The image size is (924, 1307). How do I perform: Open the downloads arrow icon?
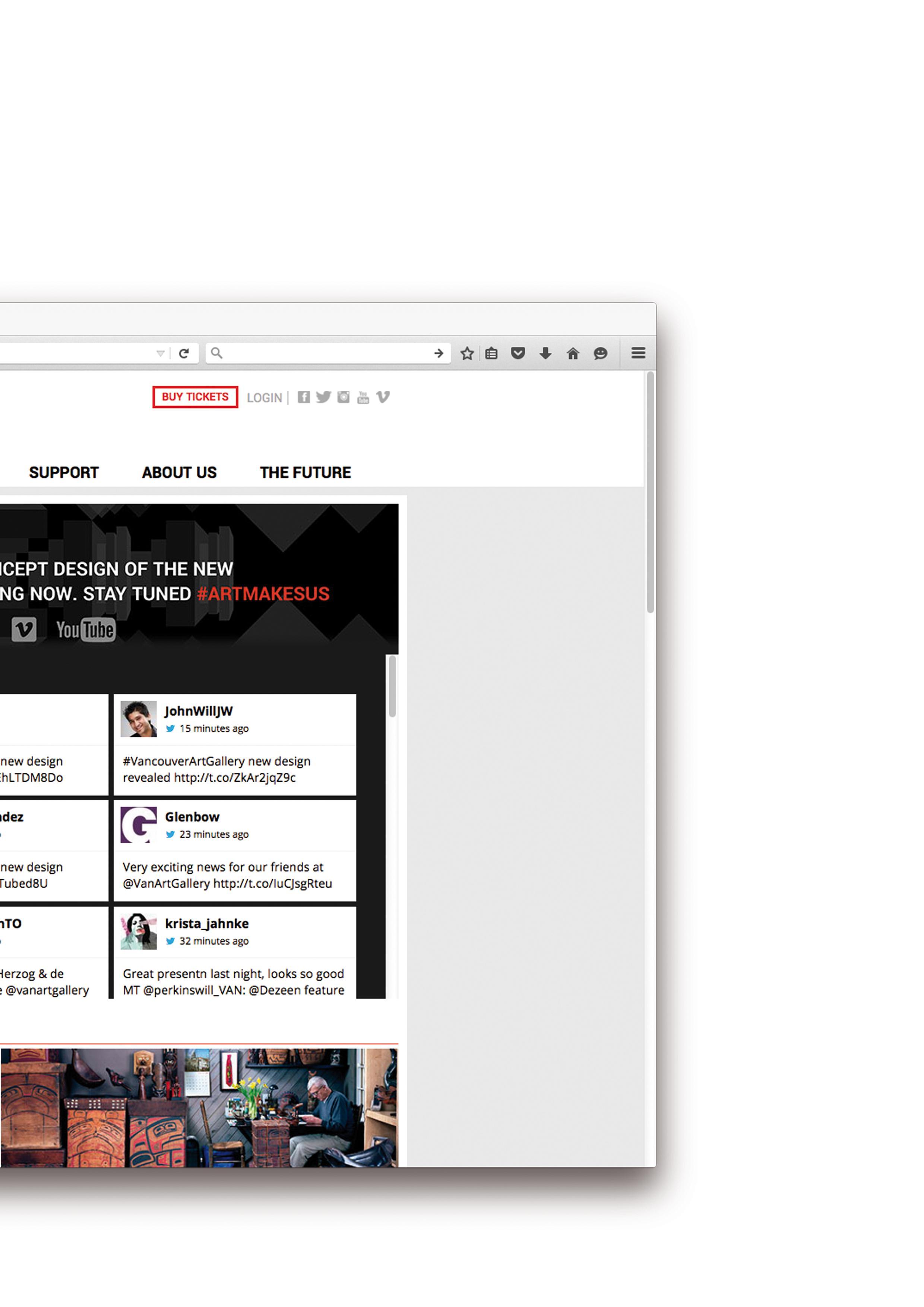tap(545, 354)
